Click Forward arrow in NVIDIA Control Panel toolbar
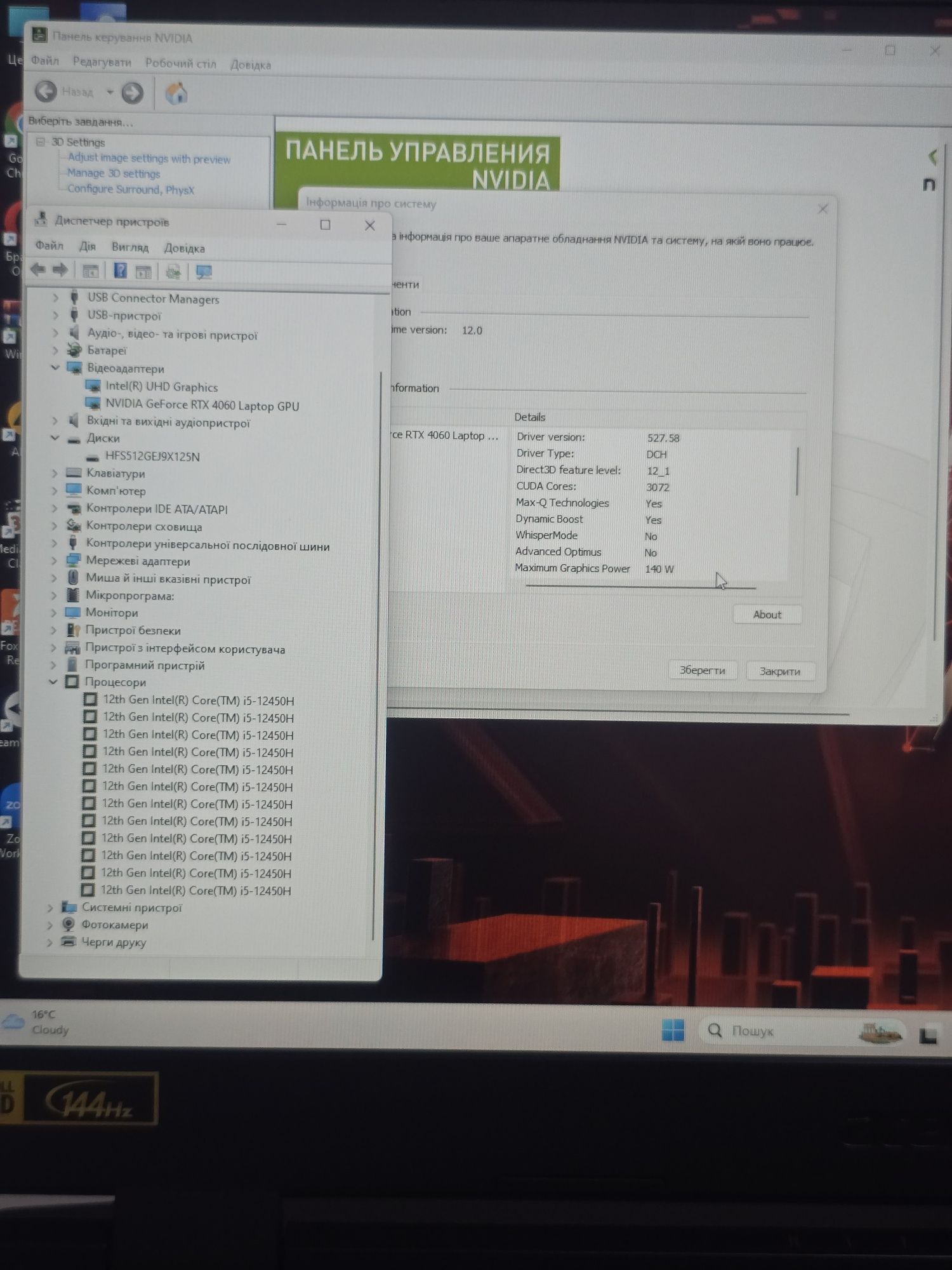This screenshot has width=952, height=1270. pos(132,93)
